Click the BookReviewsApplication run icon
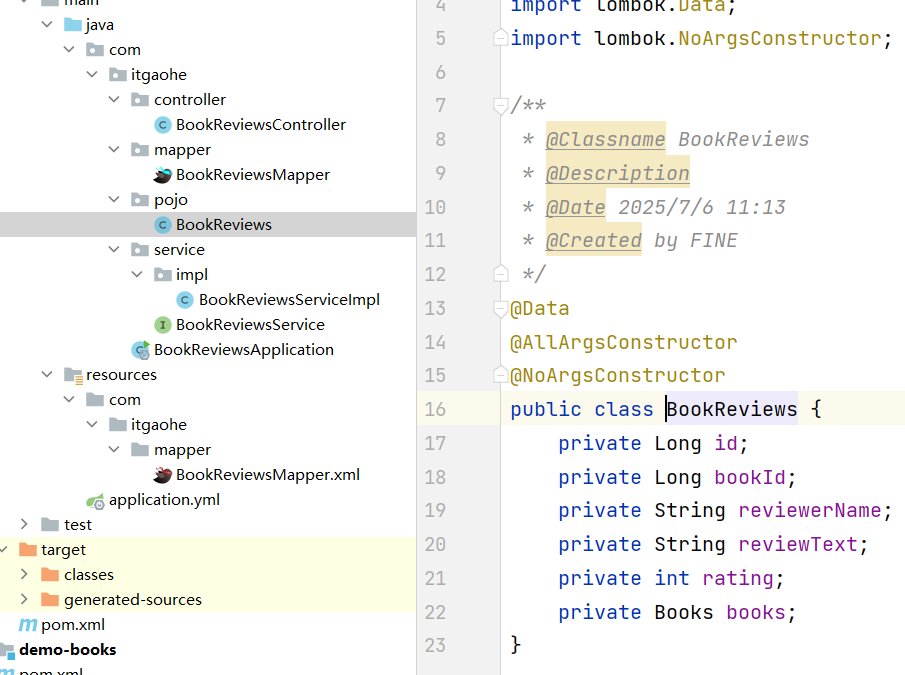Image resolution: width=905 pixels, height=675 pixels. (141, 350)
